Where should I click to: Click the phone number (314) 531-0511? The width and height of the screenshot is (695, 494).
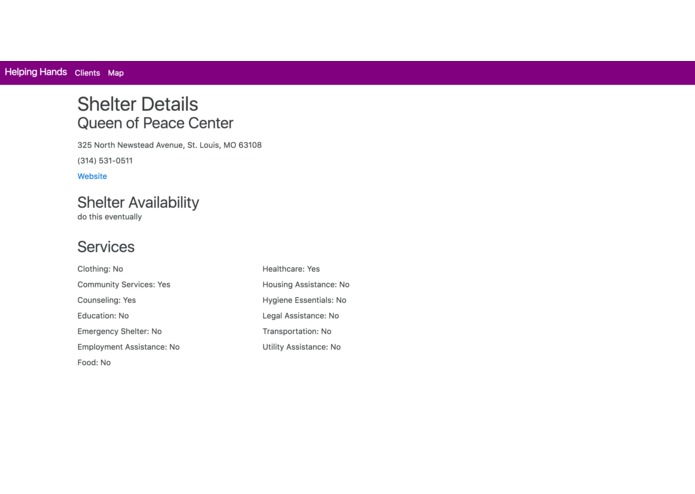tap(105, 161)
